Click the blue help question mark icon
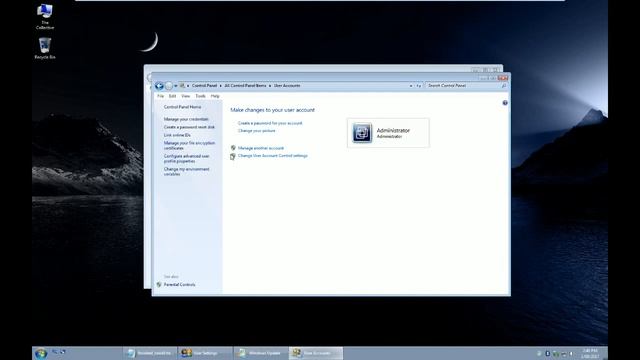 [505, 103]
